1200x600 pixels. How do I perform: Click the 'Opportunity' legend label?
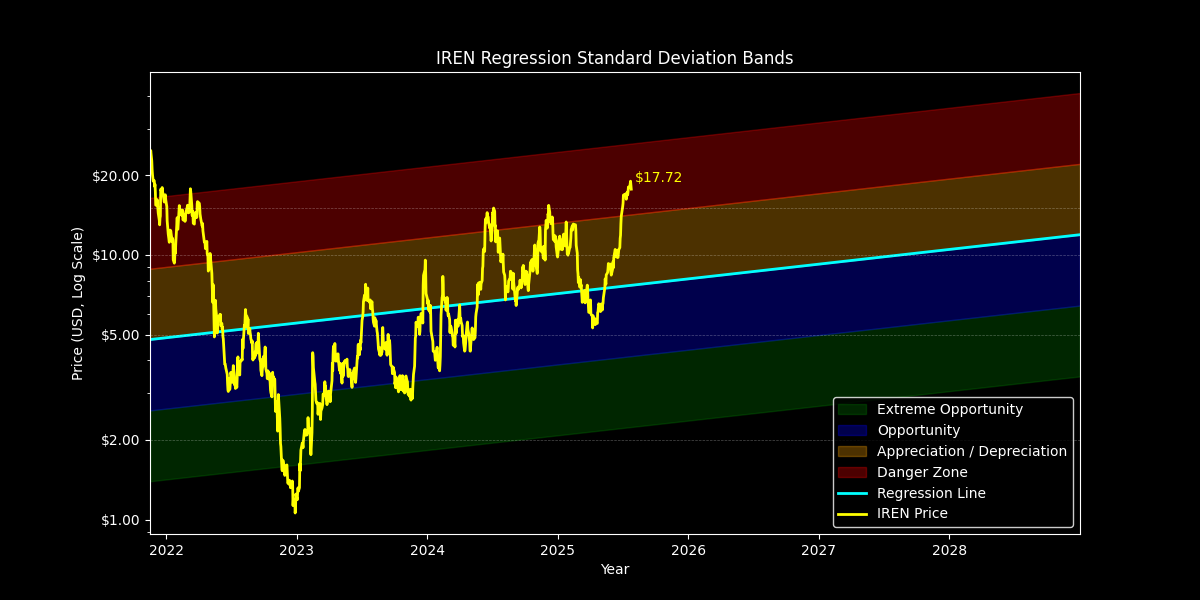pyautogui.click(x=918, y=430)
